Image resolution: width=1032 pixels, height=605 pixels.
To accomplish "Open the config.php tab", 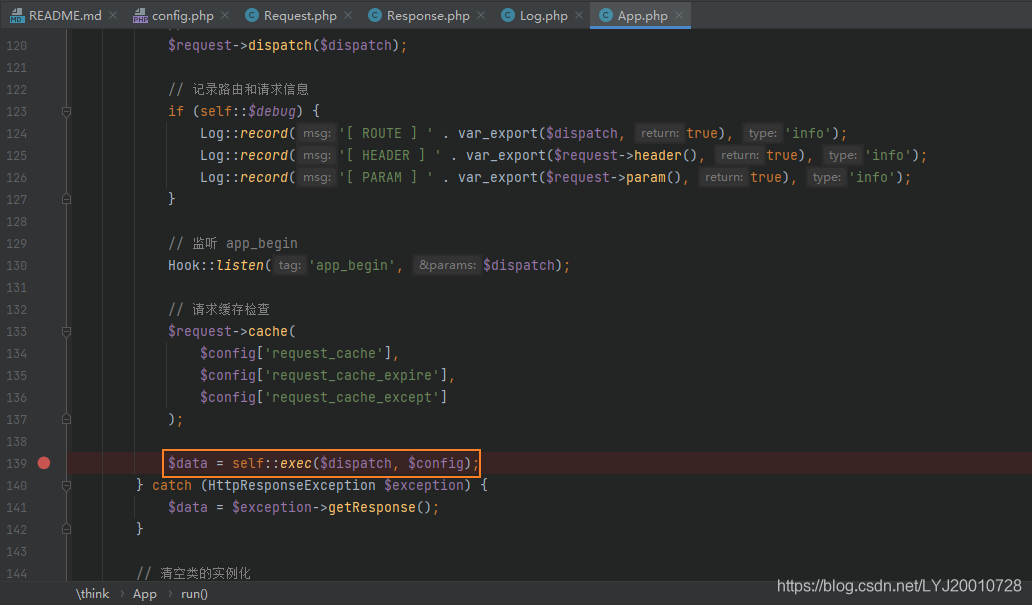I will point(182,15).
